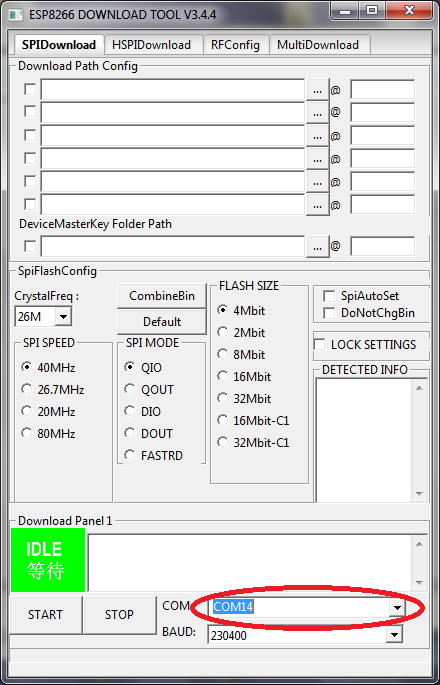
Task: Click the Default button
Action: point(162,322)
